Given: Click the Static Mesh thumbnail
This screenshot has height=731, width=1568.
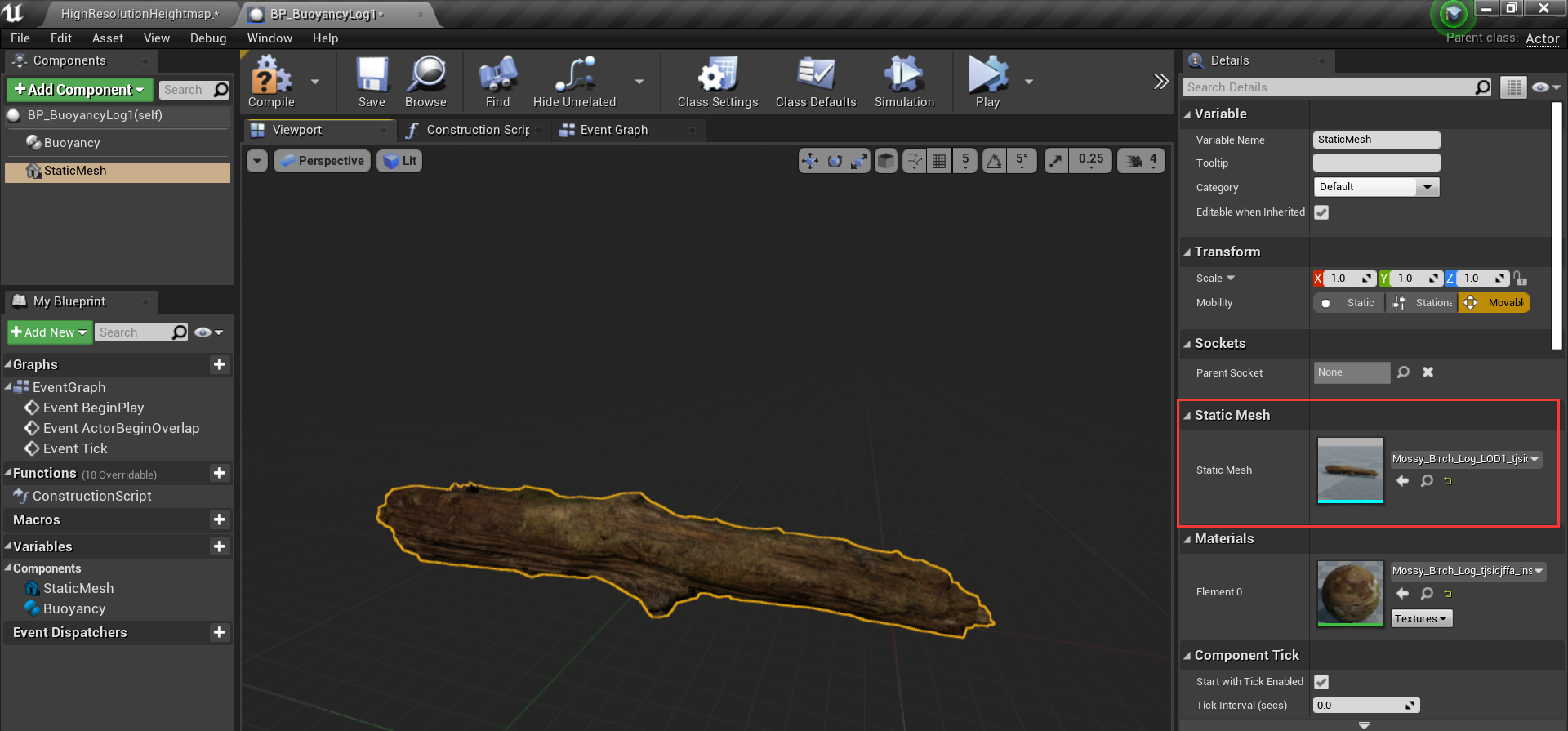Looking at the screenshot, I should 1351,470.
